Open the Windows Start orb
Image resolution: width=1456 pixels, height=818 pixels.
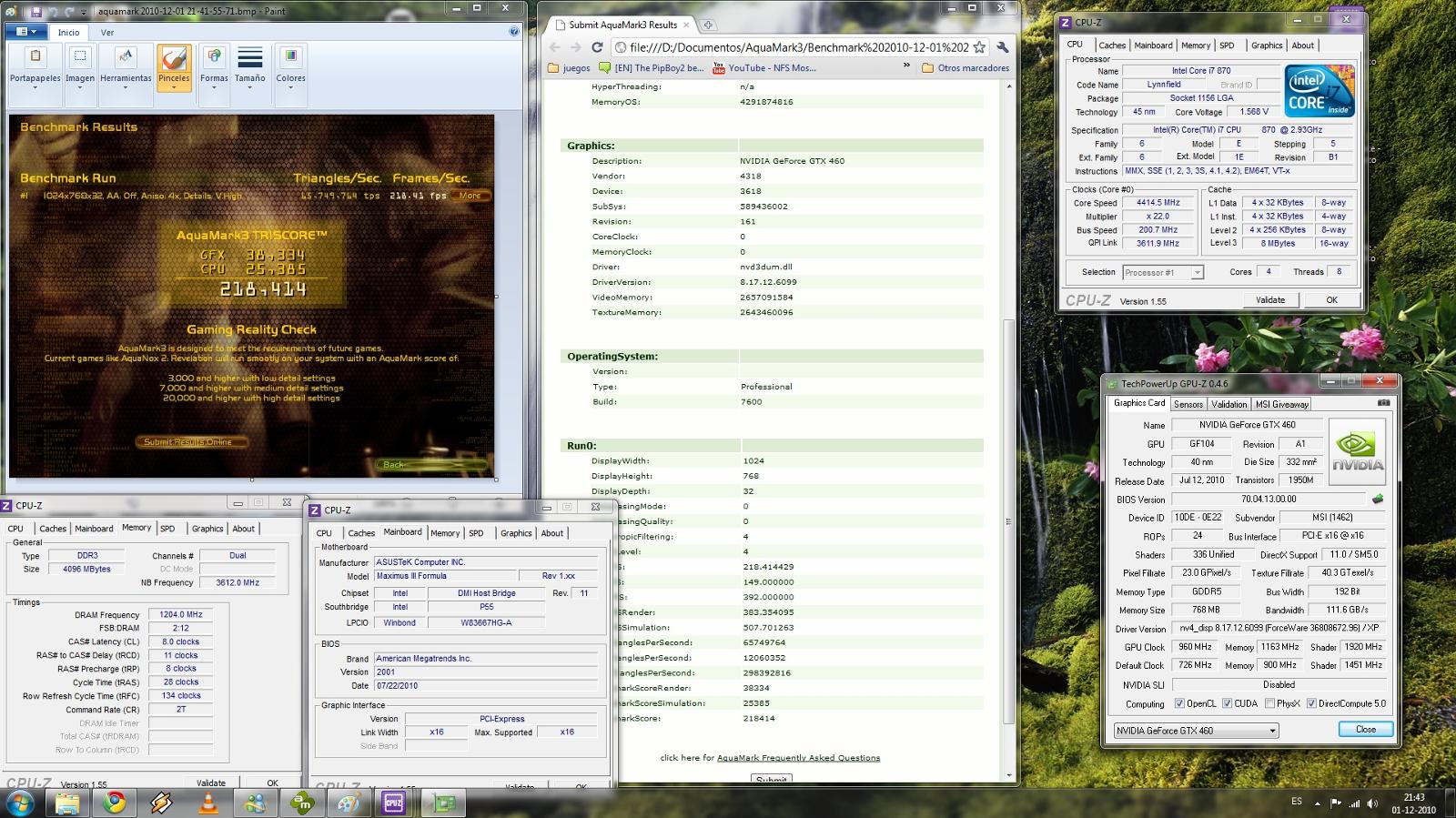(x=19, y=803)
